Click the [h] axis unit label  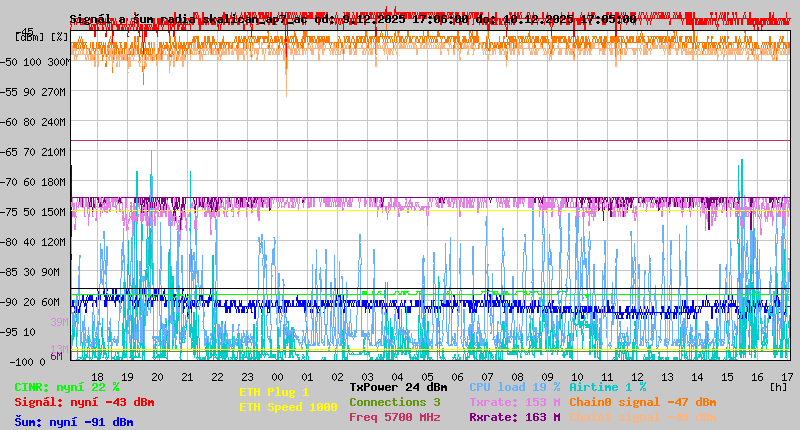tap(778, 387)
